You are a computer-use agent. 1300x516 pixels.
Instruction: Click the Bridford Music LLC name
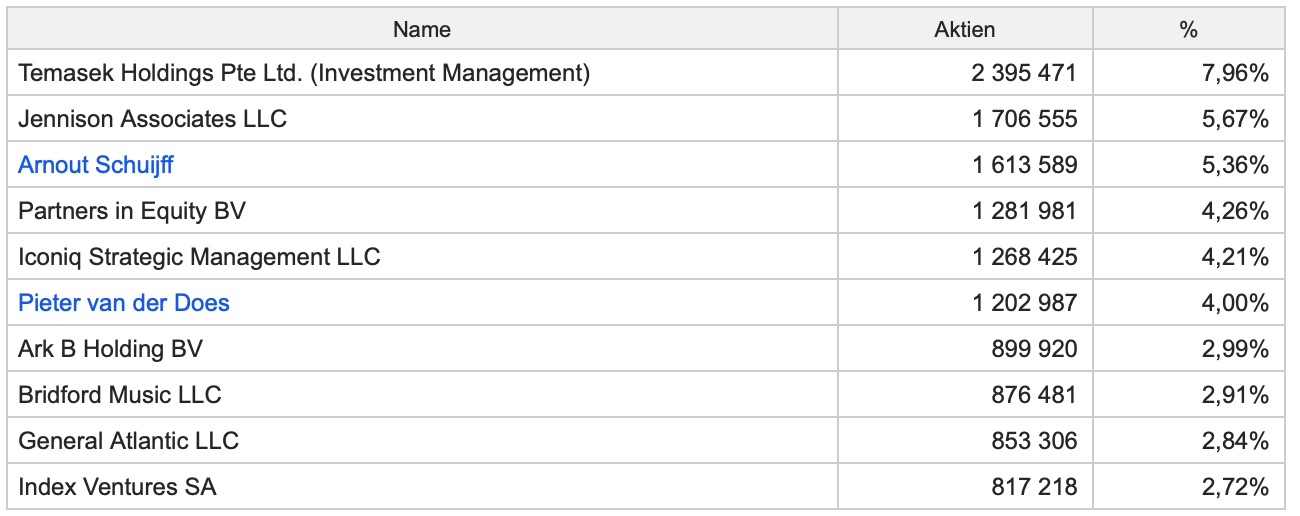point(120,395)
